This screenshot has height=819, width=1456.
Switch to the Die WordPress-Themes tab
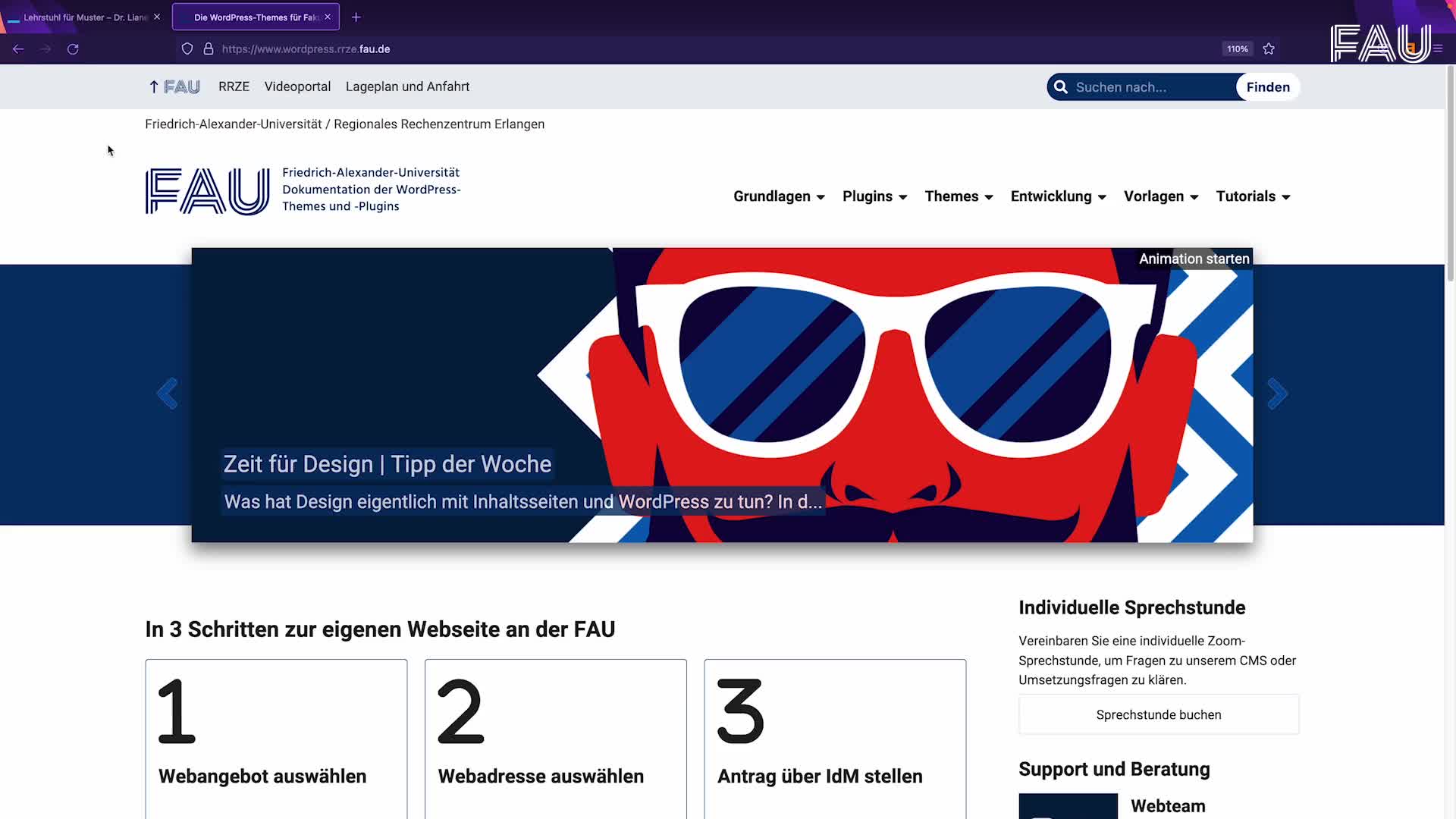250,17
